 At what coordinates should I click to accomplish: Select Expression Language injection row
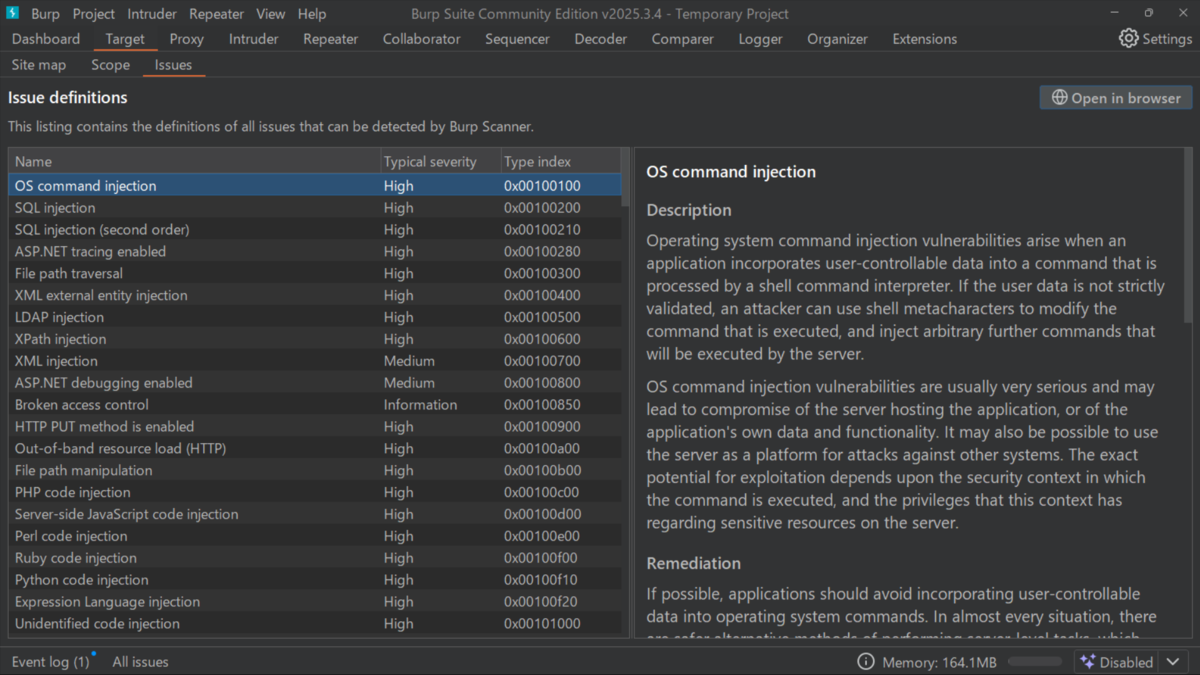pos(315,602)
